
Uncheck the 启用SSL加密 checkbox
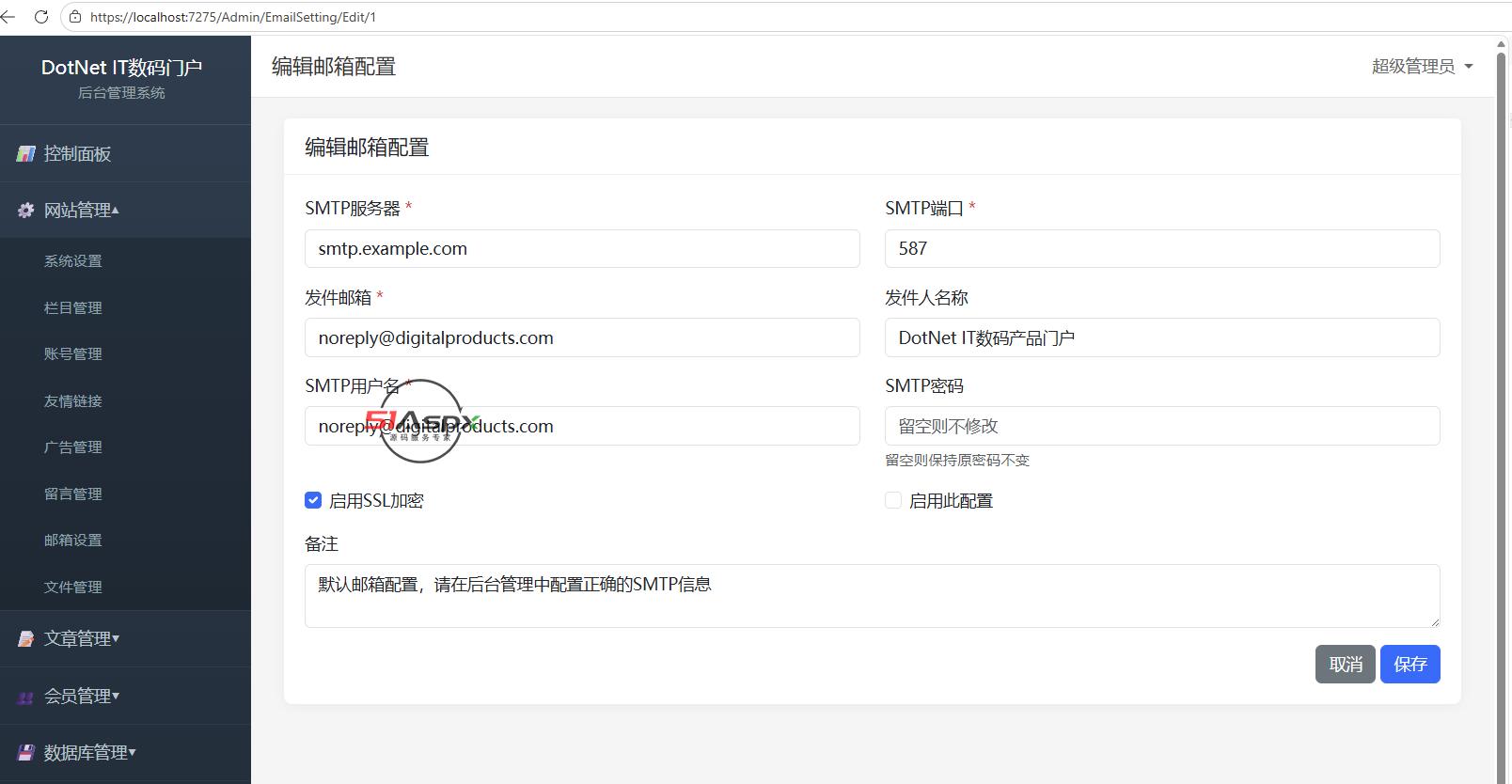click(313, 500)
